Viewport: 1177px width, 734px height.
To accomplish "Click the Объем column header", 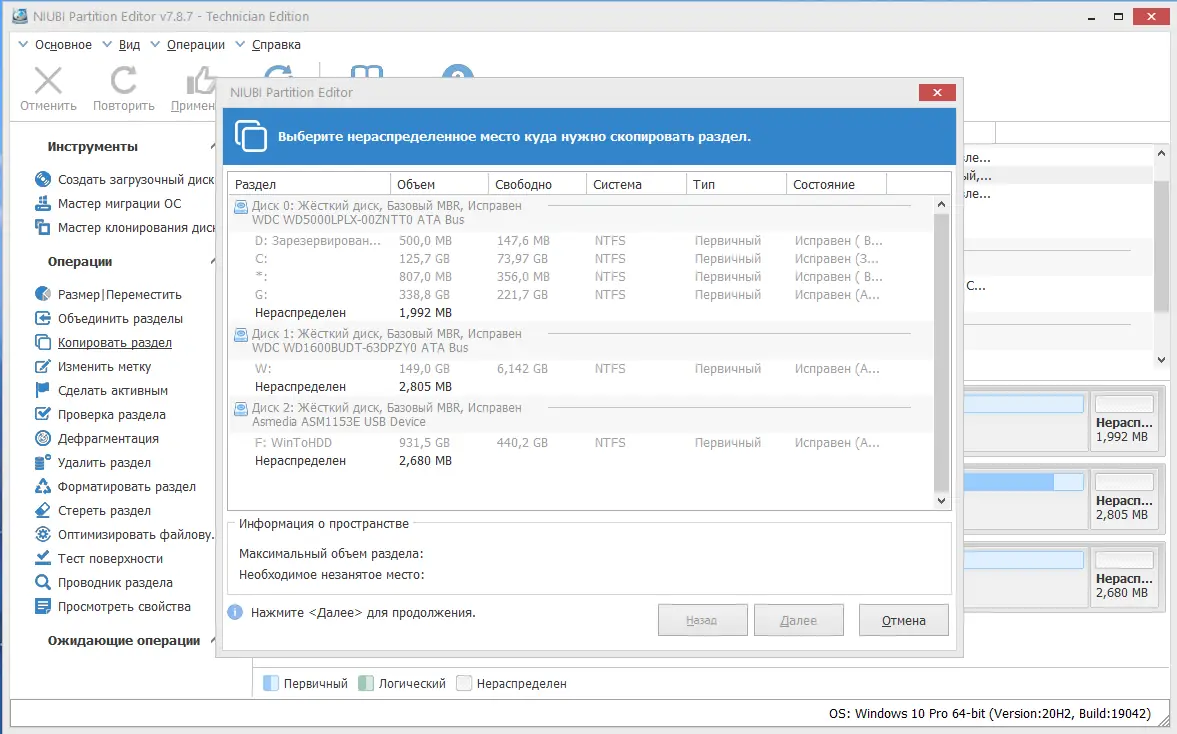I will click(x=439, y=184).
